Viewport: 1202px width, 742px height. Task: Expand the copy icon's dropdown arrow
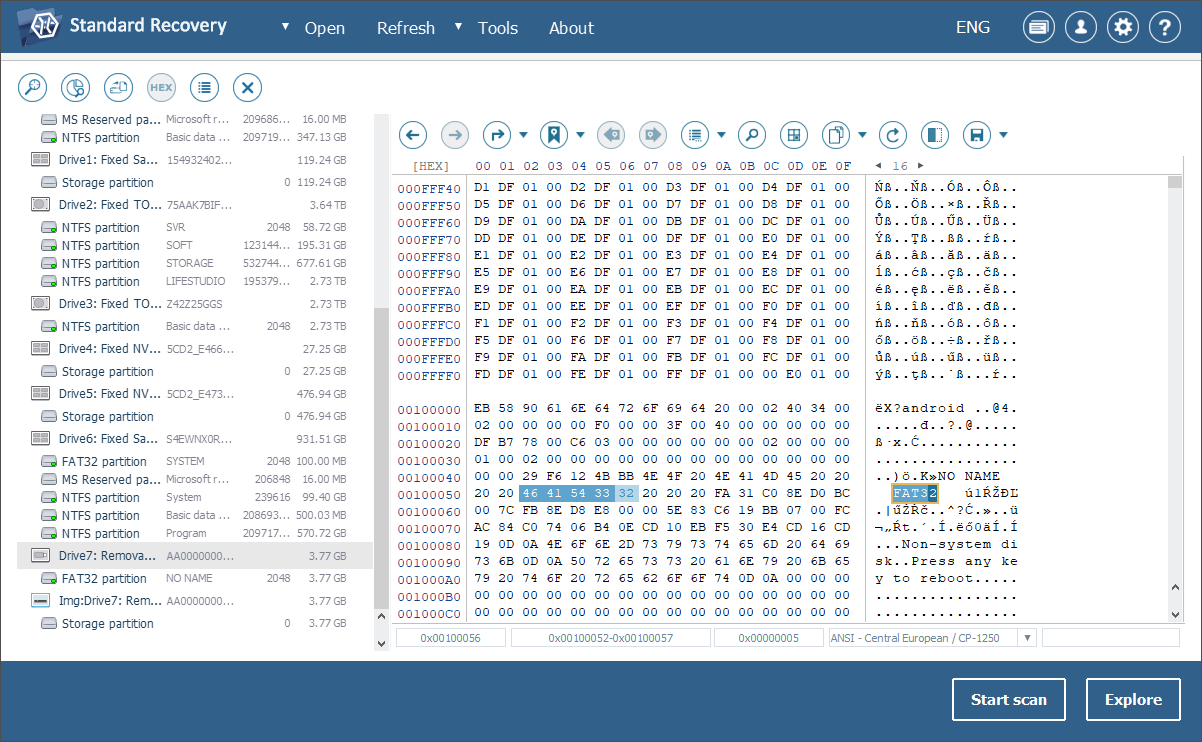863,135
